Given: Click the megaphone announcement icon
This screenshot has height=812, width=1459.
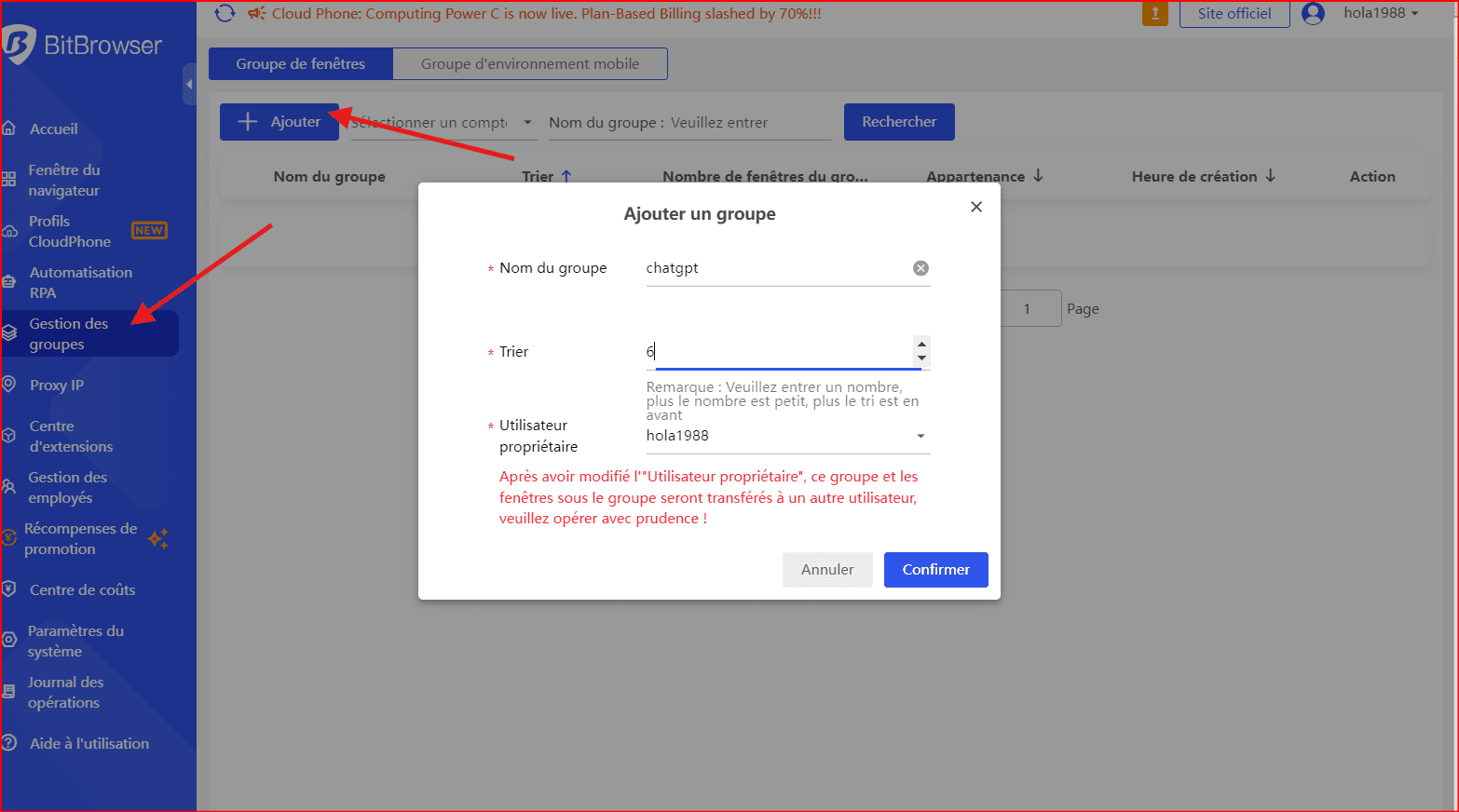Looking at the screenshot, I should (256, 13).
